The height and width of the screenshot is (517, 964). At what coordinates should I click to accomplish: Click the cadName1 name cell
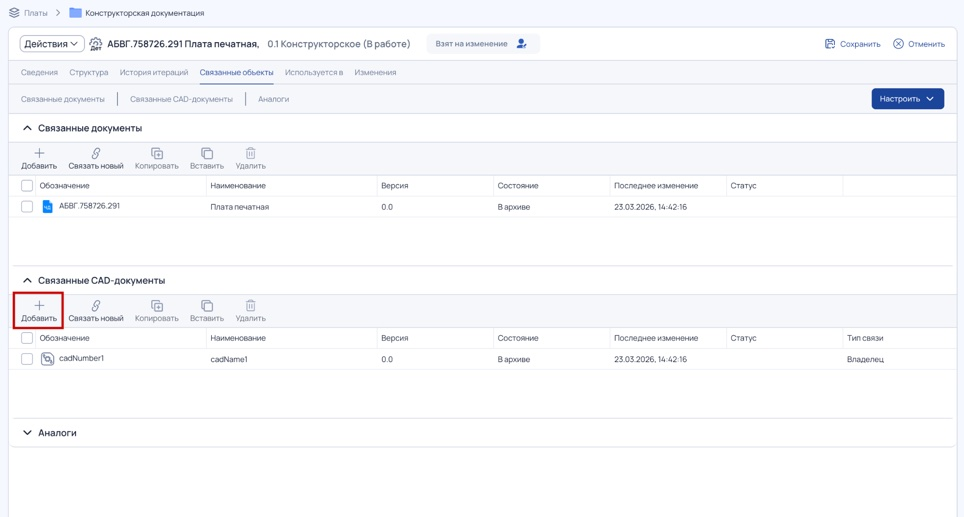(229, 360)
